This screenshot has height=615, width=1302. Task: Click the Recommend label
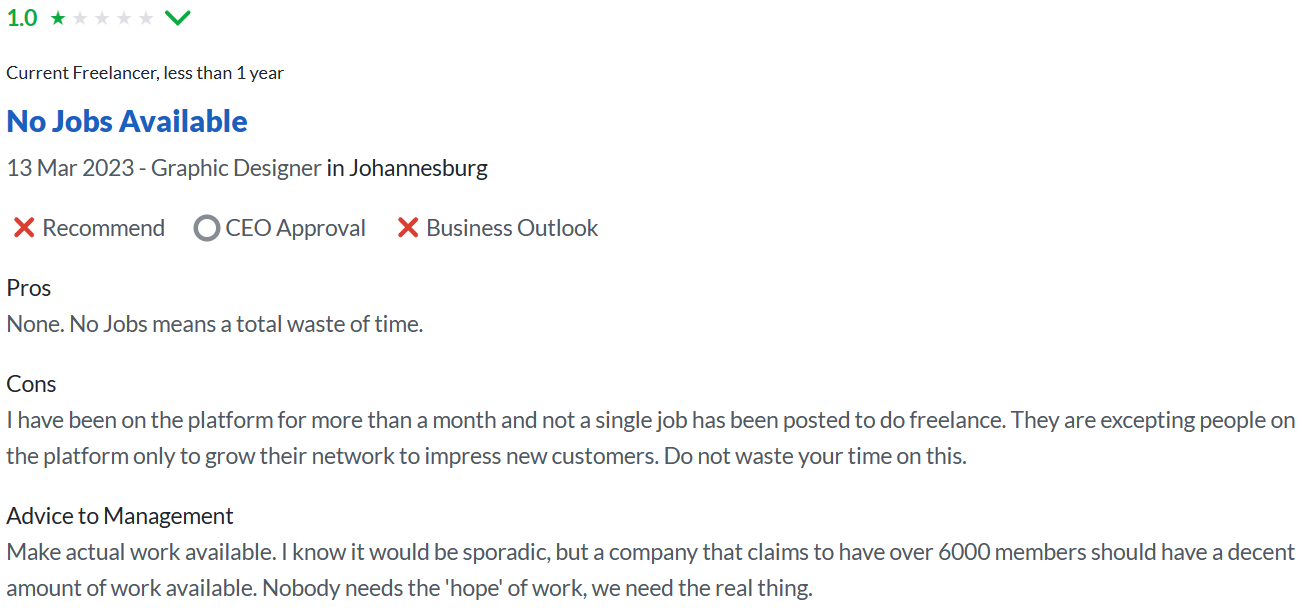(x=103, y=228)
